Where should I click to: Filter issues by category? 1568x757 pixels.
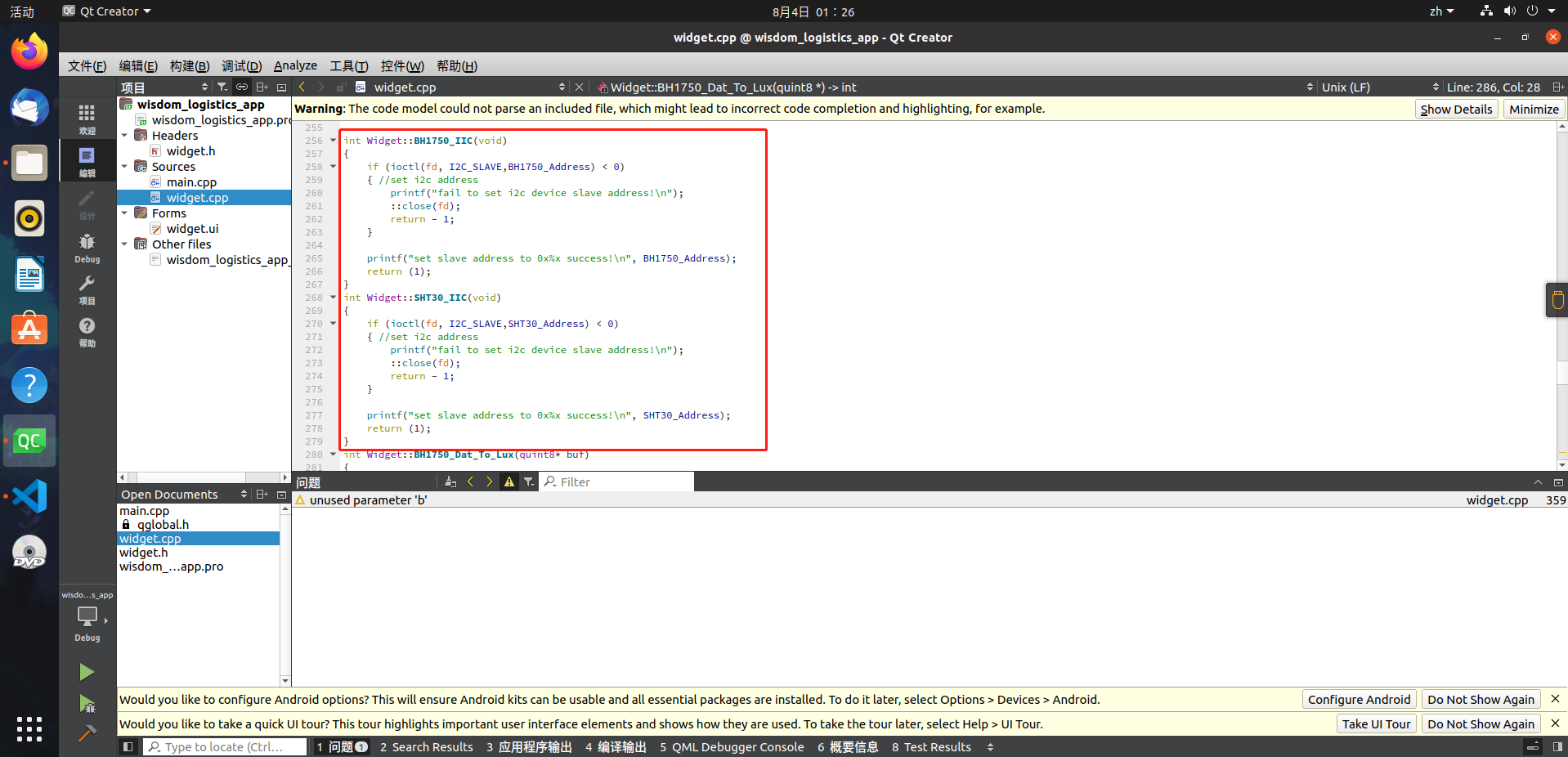click(x=529, y=482)
